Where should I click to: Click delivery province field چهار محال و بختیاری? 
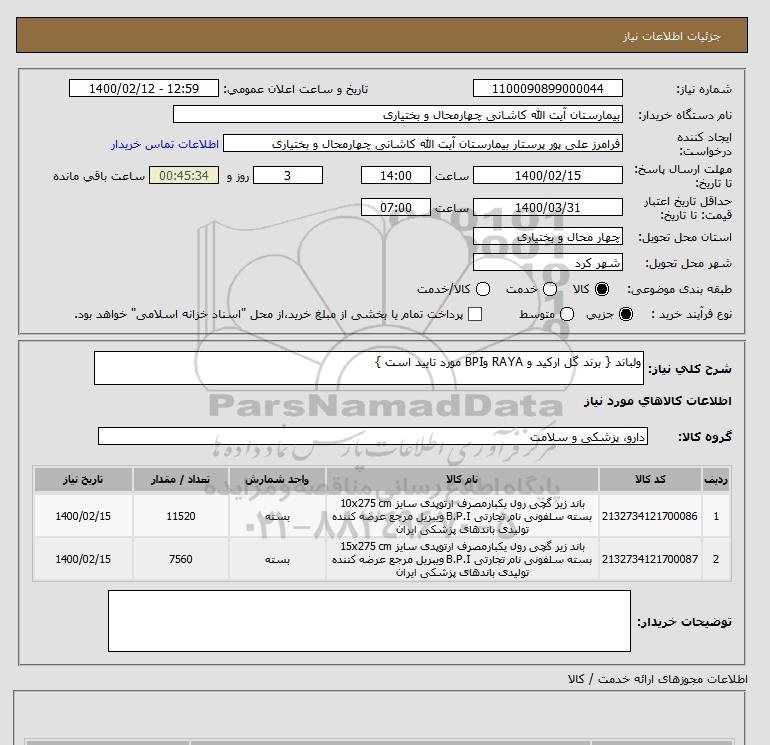(548, 237)
